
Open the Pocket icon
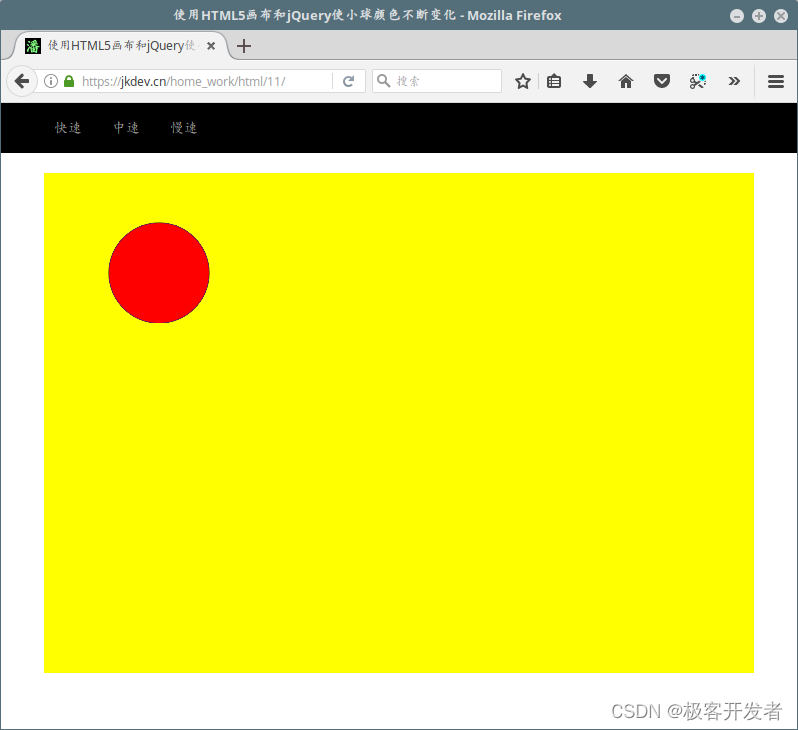pyautogui.click(x=662, y=81)
